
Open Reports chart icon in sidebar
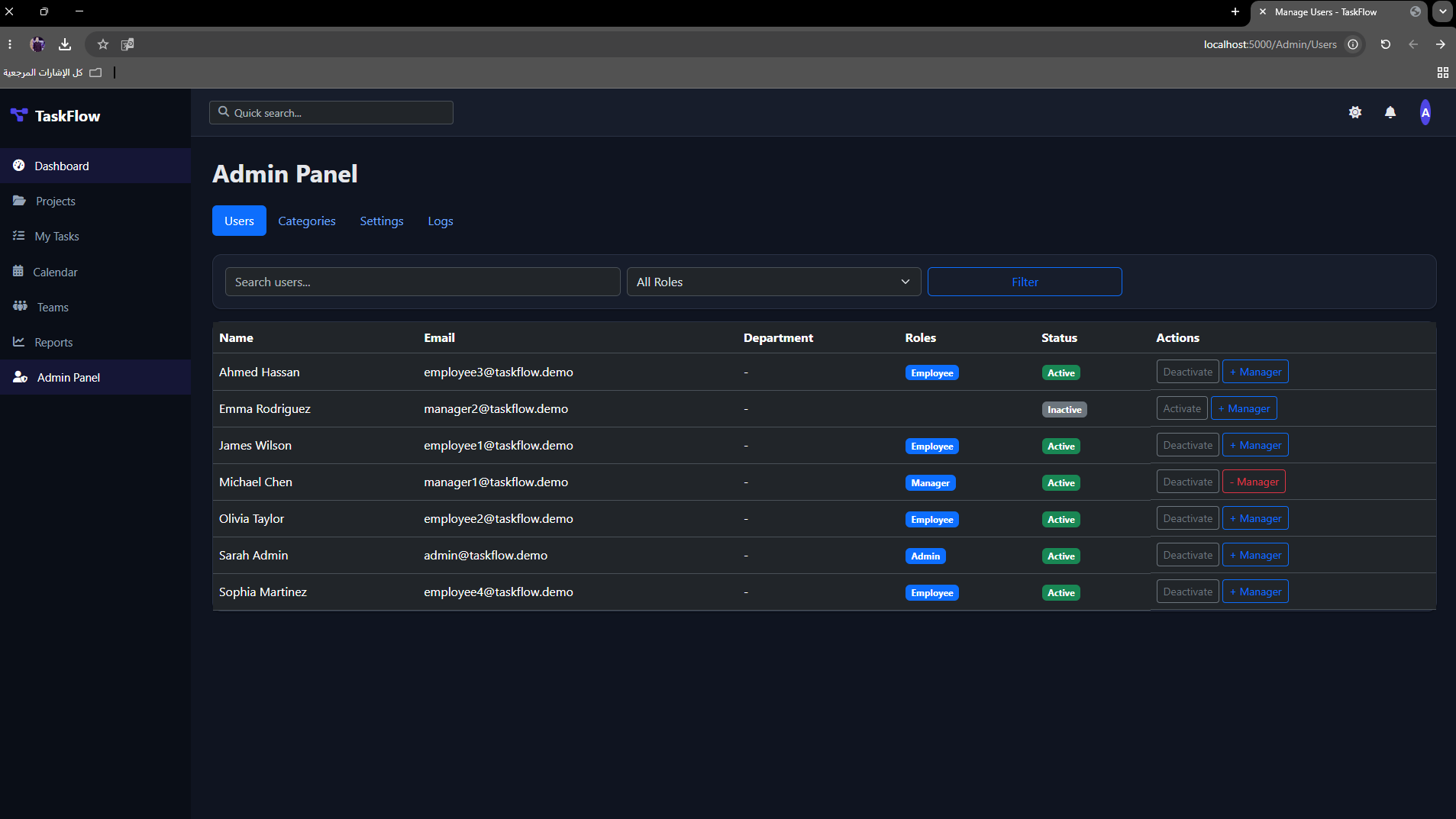tap(19, 342)
